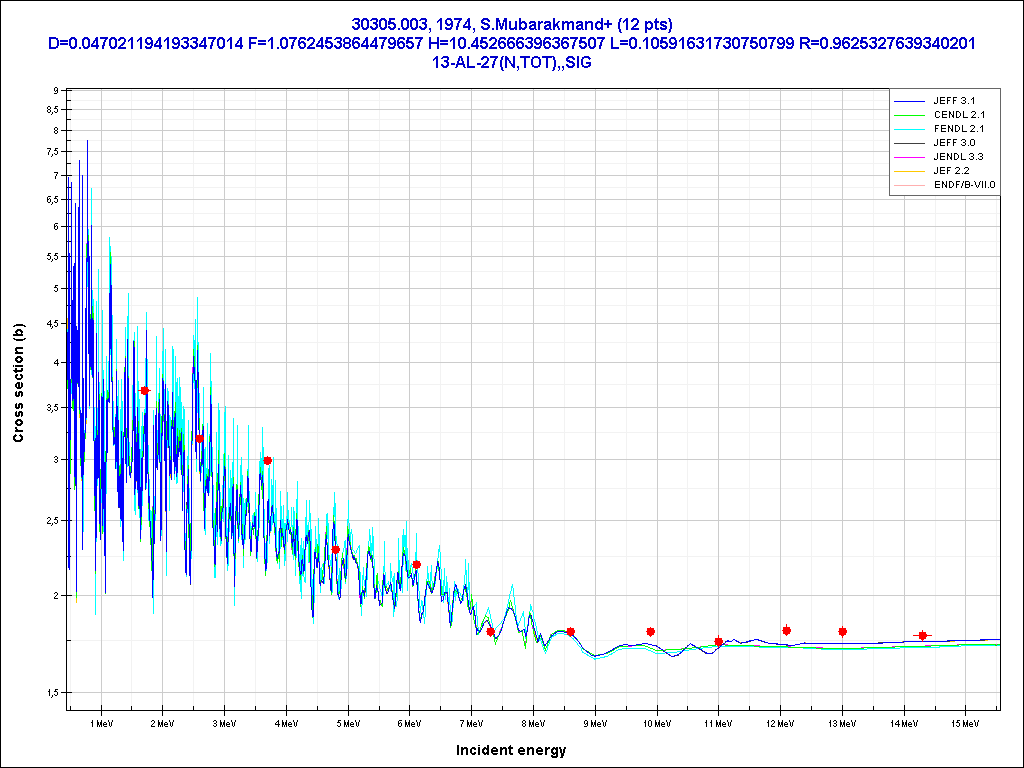Click the 8 MeV x-axis tick label

(x=533, y=722)
